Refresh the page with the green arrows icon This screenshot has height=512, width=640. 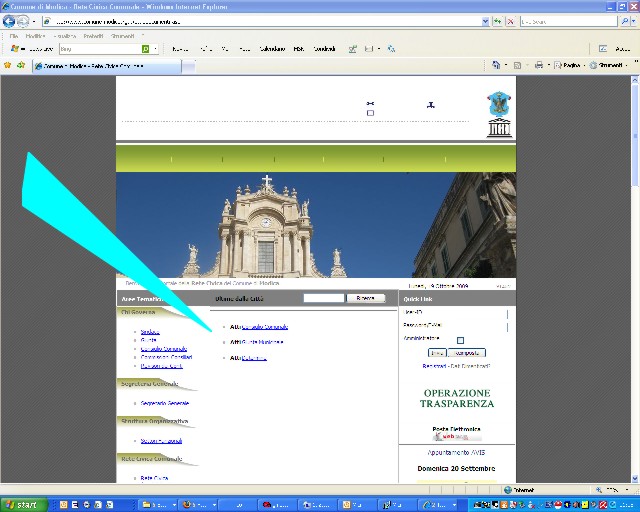497,21
